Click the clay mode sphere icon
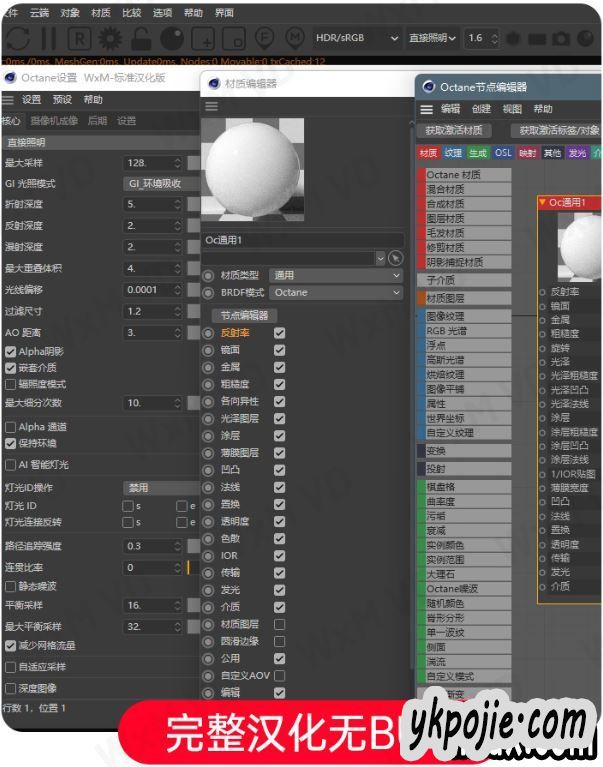The image size is (603, 767). 172,39
